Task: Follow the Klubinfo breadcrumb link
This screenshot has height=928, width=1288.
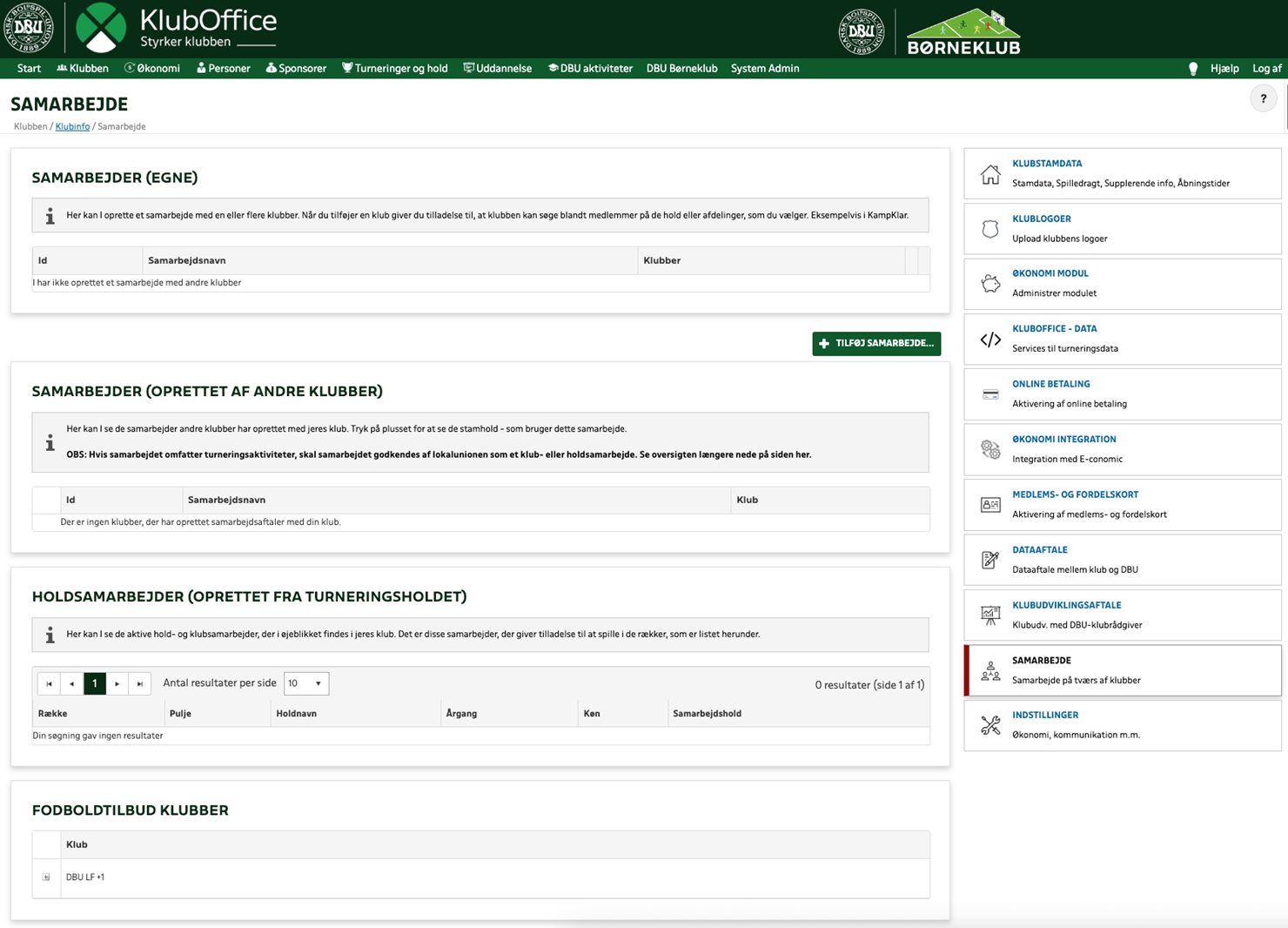Action: pyautogui.click(x=72, y=127)
